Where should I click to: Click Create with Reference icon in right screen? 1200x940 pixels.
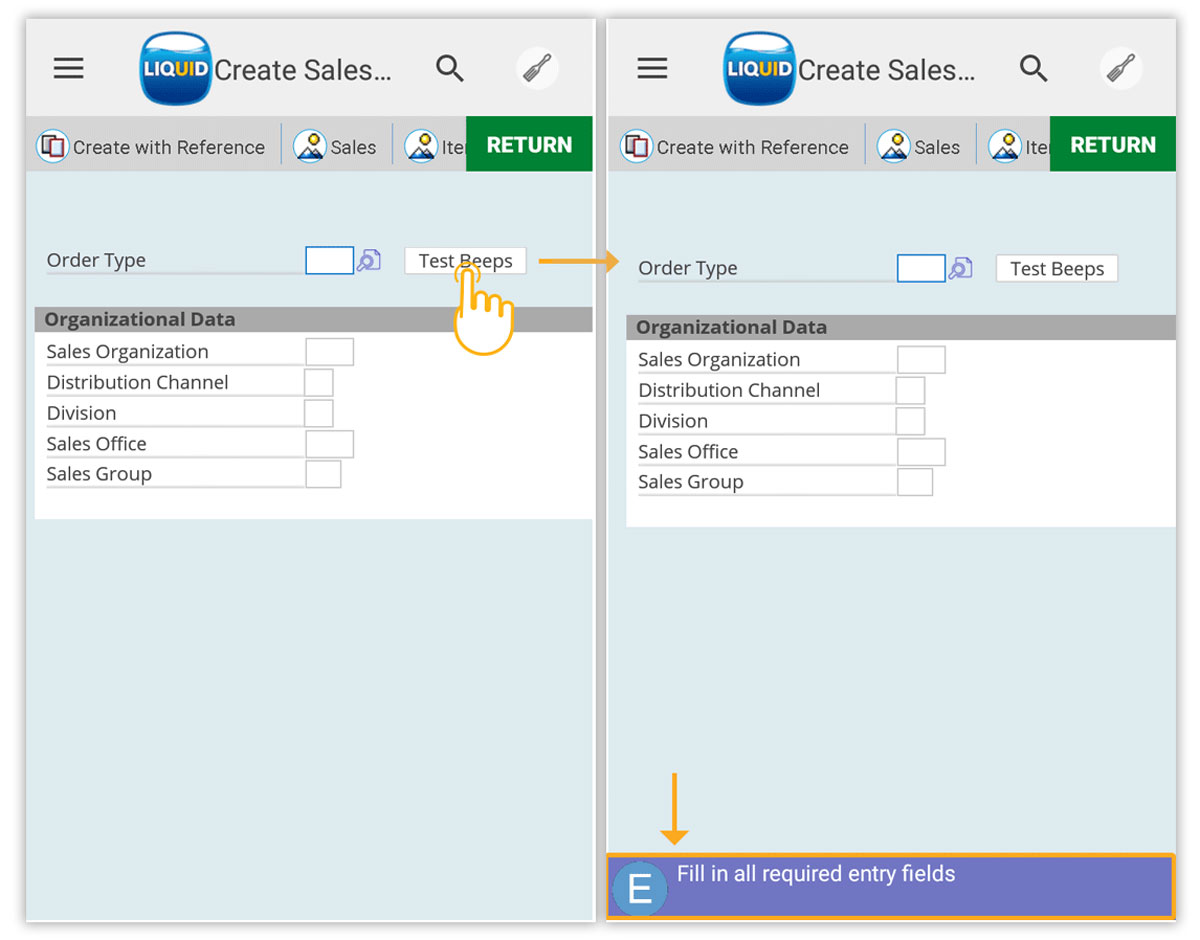[x=636, y=146]
